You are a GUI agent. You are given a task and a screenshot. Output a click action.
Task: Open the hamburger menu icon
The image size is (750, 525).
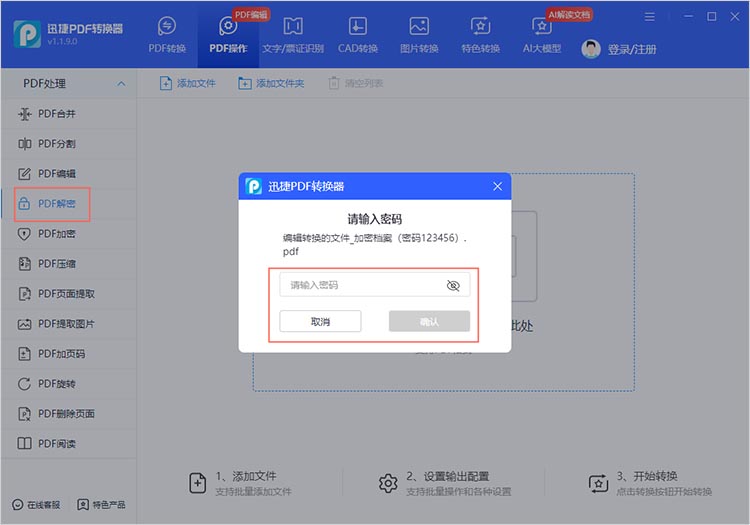(x=649, y=17)
